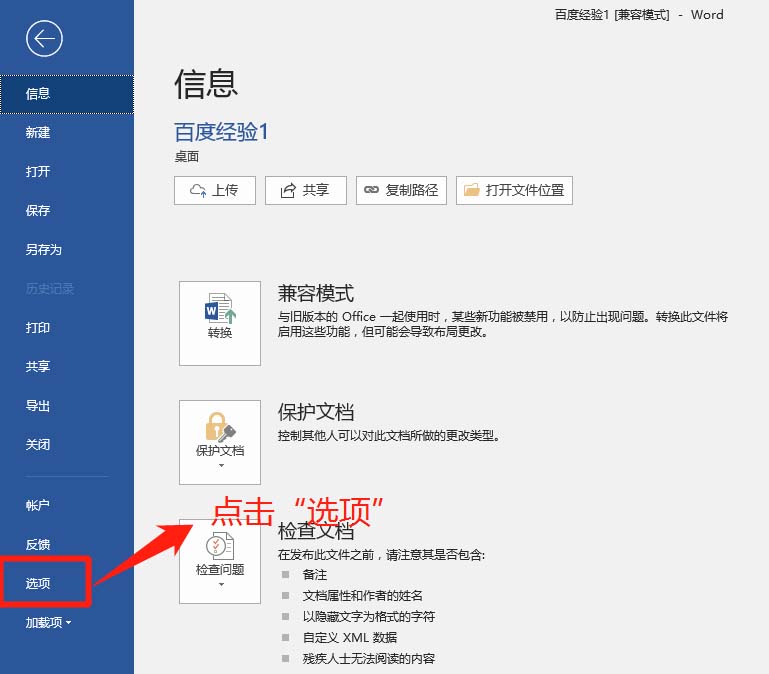Click the 以隐藏文字为格式的字符 list item
Viewport: 769px width, 674px height.
pos(369,617)
